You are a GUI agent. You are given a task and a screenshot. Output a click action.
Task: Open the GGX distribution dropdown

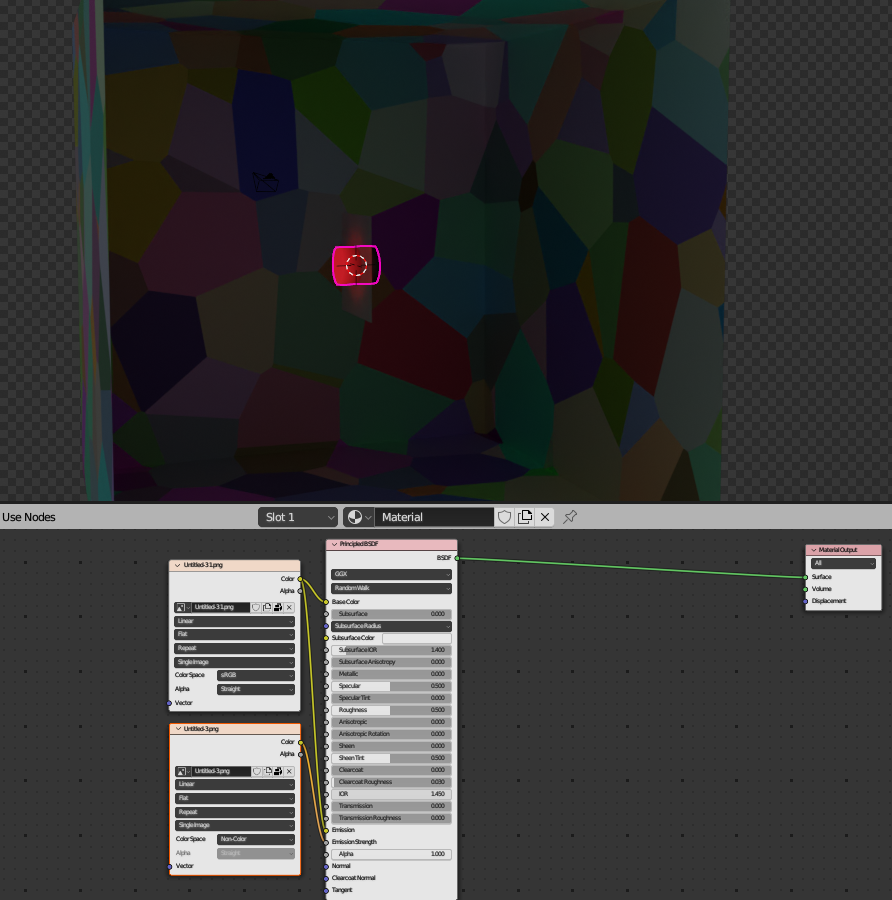[x=391, y=574]
